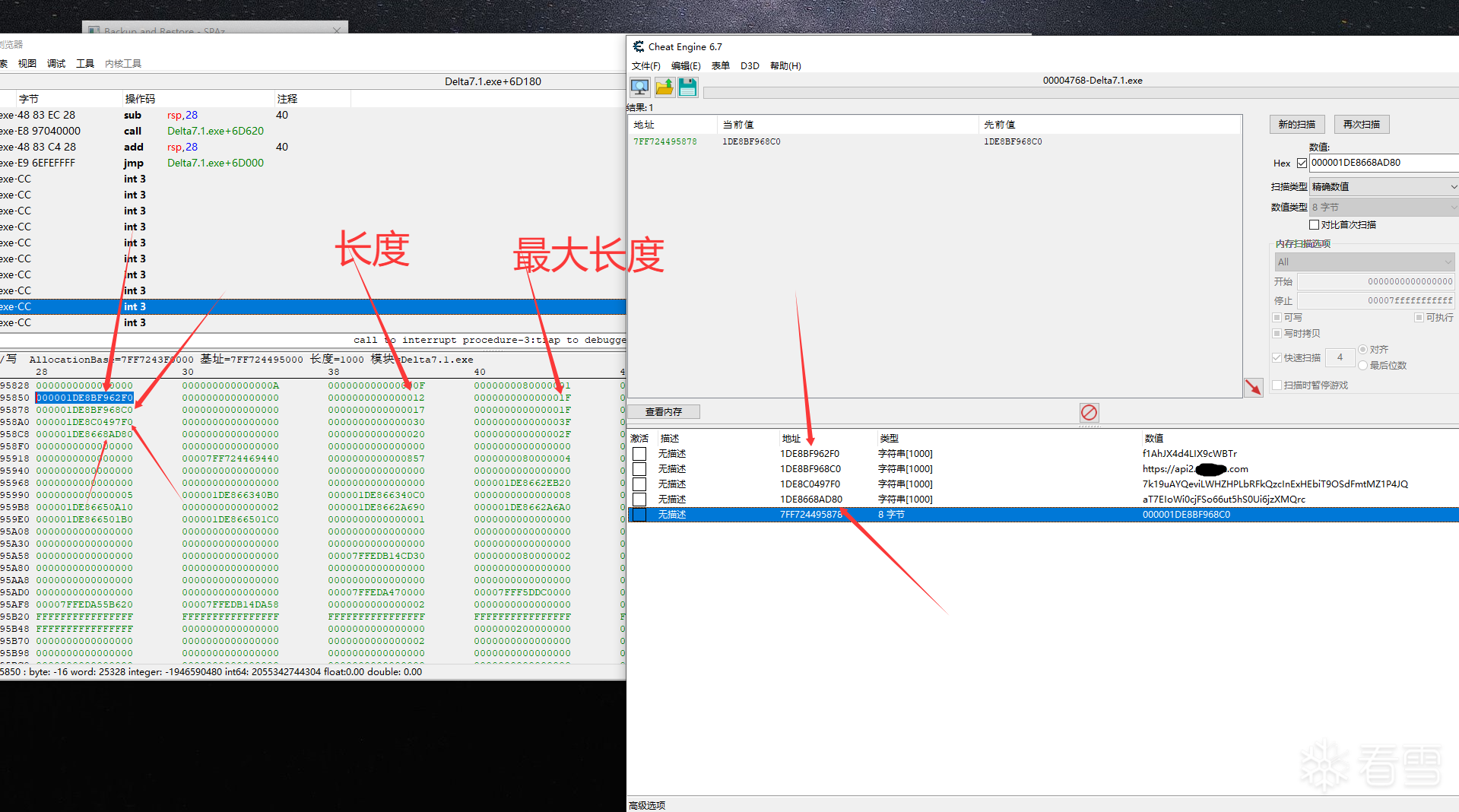Click the red circle clear list icon
The image size is (1459, 812).
[1089, 412]
